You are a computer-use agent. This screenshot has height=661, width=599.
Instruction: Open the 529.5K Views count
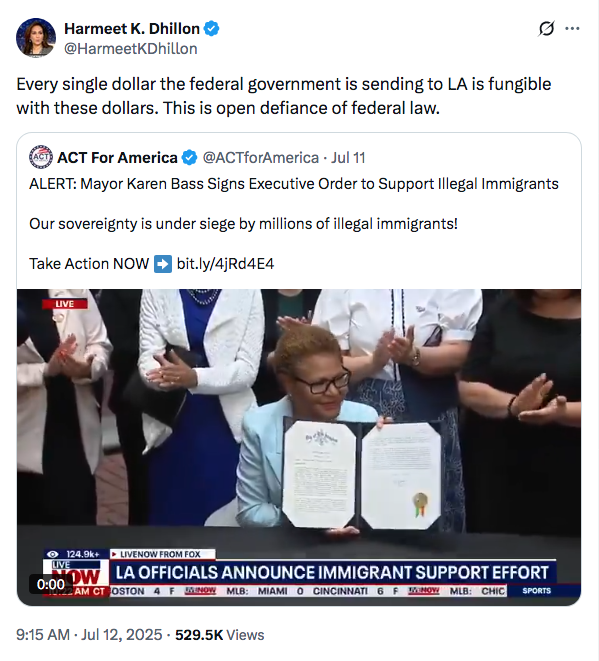click(x=220, y=635)
